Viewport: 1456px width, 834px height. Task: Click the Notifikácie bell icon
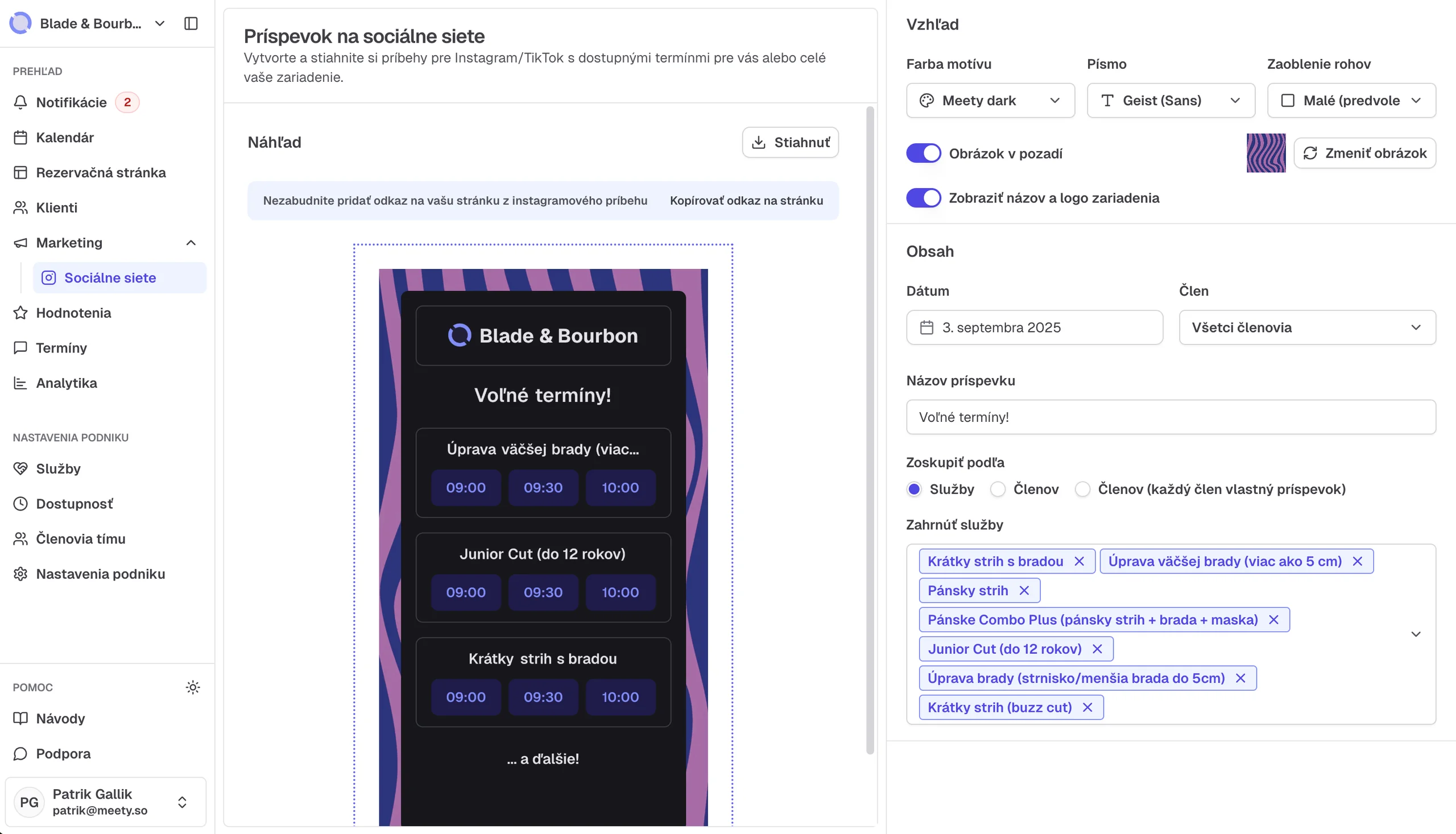coord(20,102)
